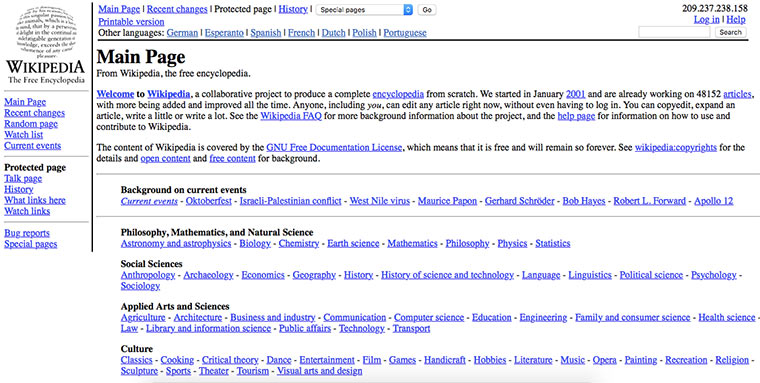The width and height of the screenshot is (760, 383).
Task: Open the free content link
Action: point(232,159)
